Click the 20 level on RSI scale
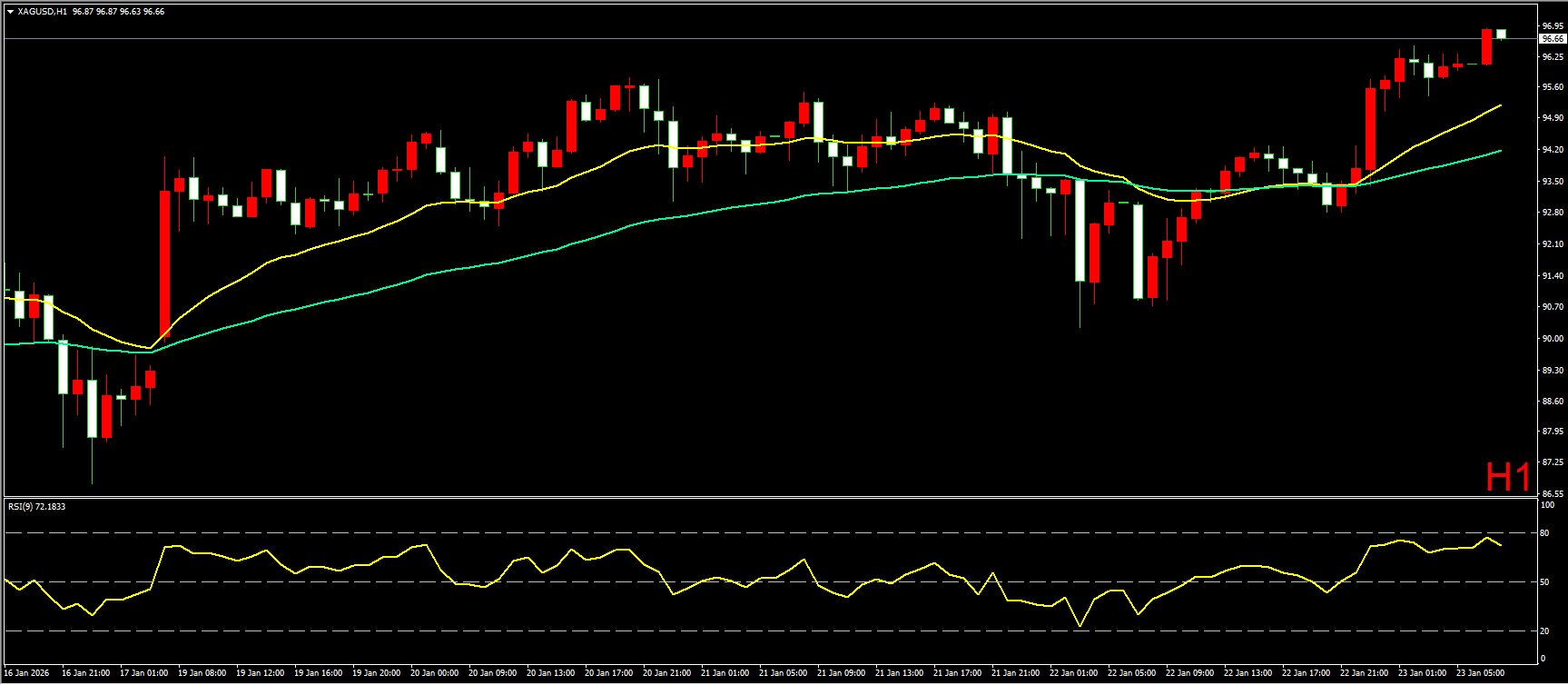The height and width of the screenshot is (685, 1568). coord(1544,630)
